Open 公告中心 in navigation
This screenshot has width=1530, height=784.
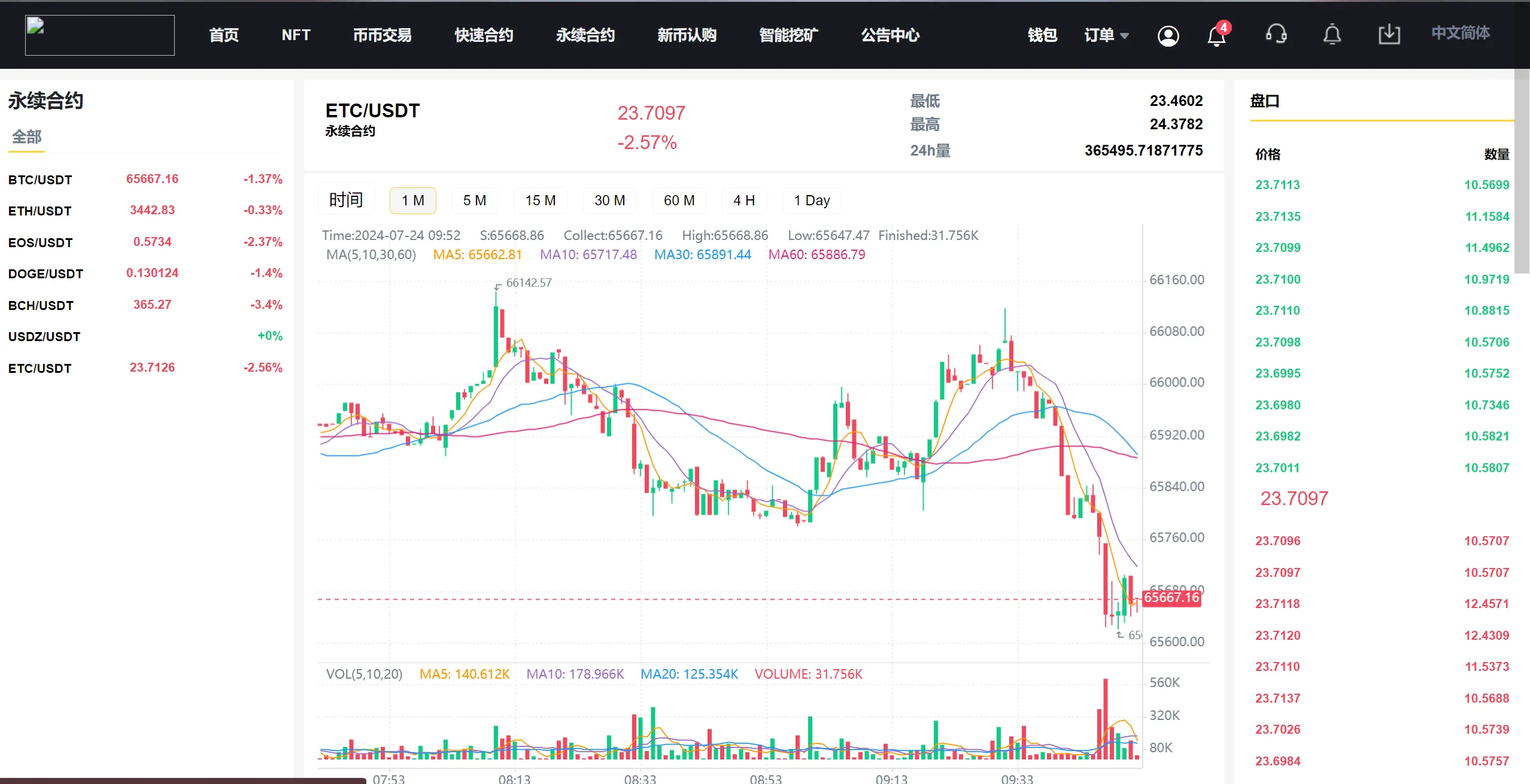[x=890, y=35]
